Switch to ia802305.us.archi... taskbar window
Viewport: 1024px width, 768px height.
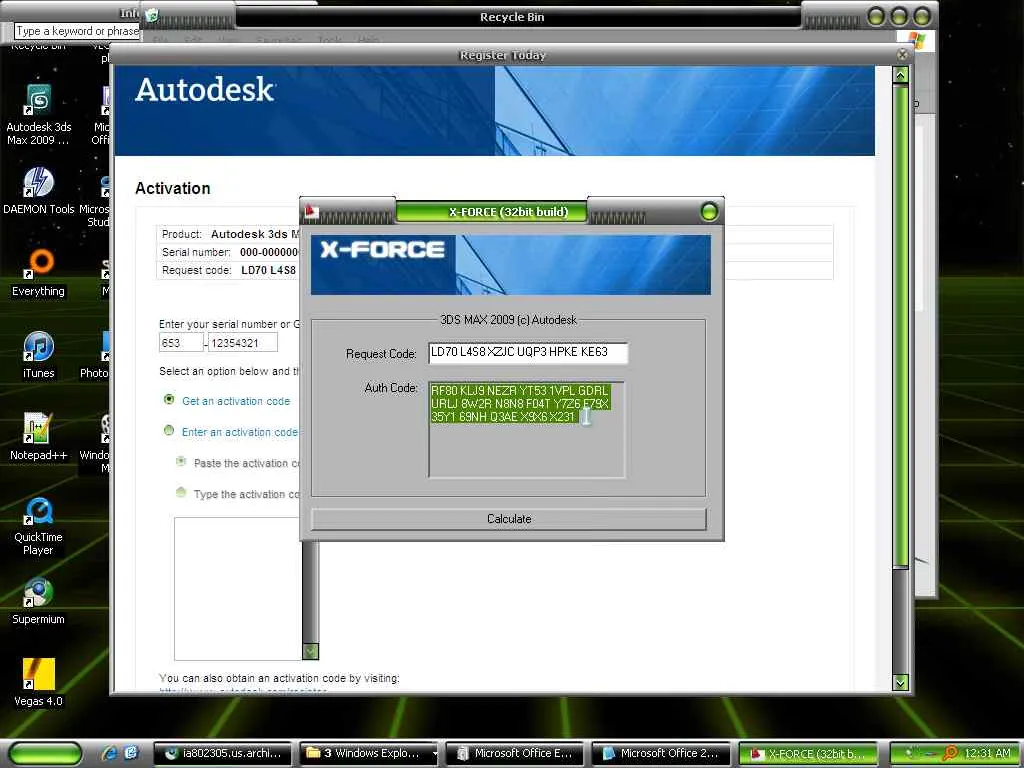click(222, 754)
